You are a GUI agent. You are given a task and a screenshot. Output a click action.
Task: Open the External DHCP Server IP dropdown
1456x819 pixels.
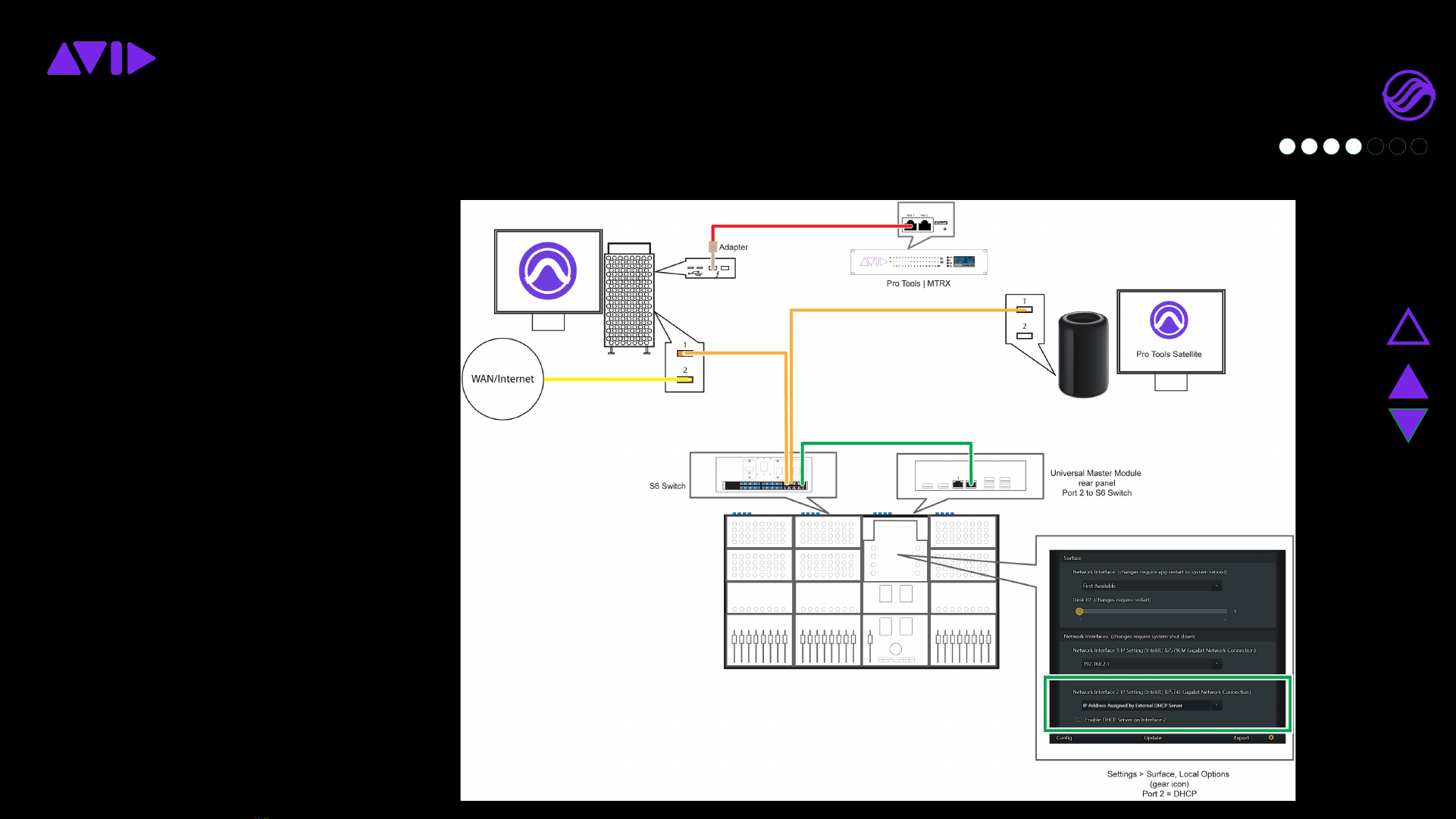click(1151, 705)
